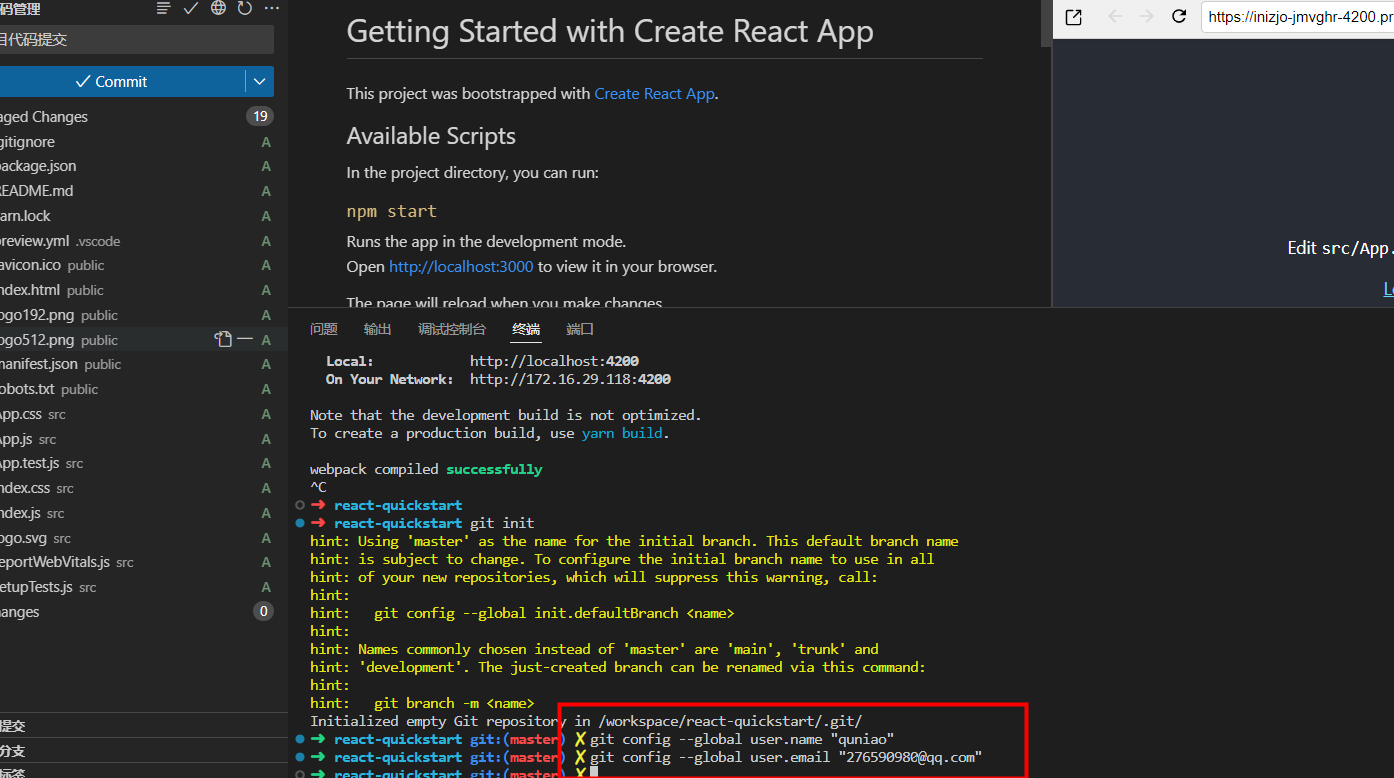Click the 19 staged changes count badge
The height and width of the screenshot is (778, 1394).
[x=260, y=117]
